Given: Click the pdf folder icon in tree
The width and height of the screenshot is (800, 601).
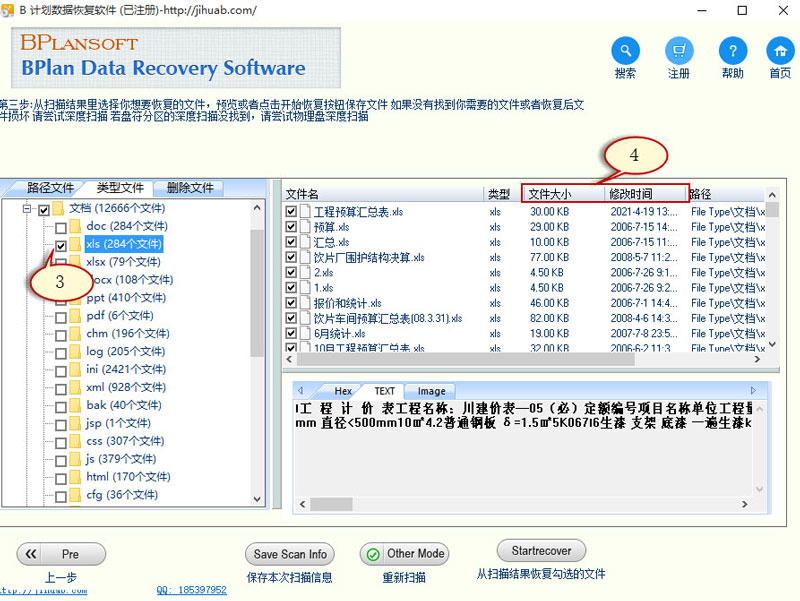Looking at the screenshot, I should (75, 316).
